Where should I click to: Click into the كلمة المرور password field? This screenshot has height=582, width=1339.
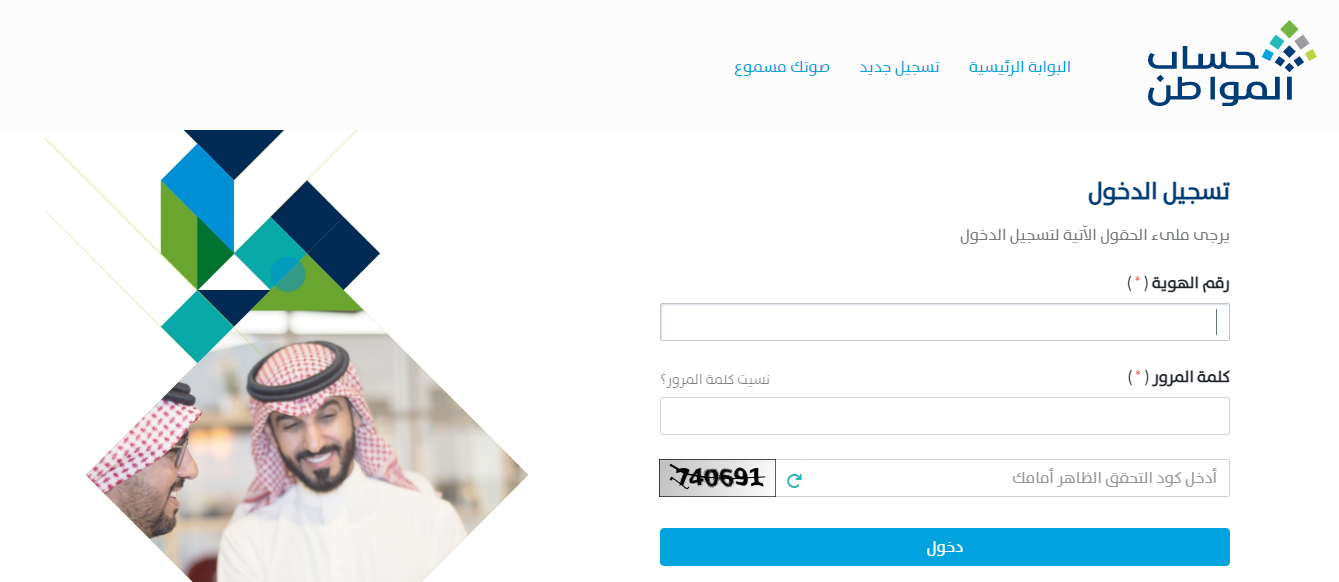click(945, 416)
